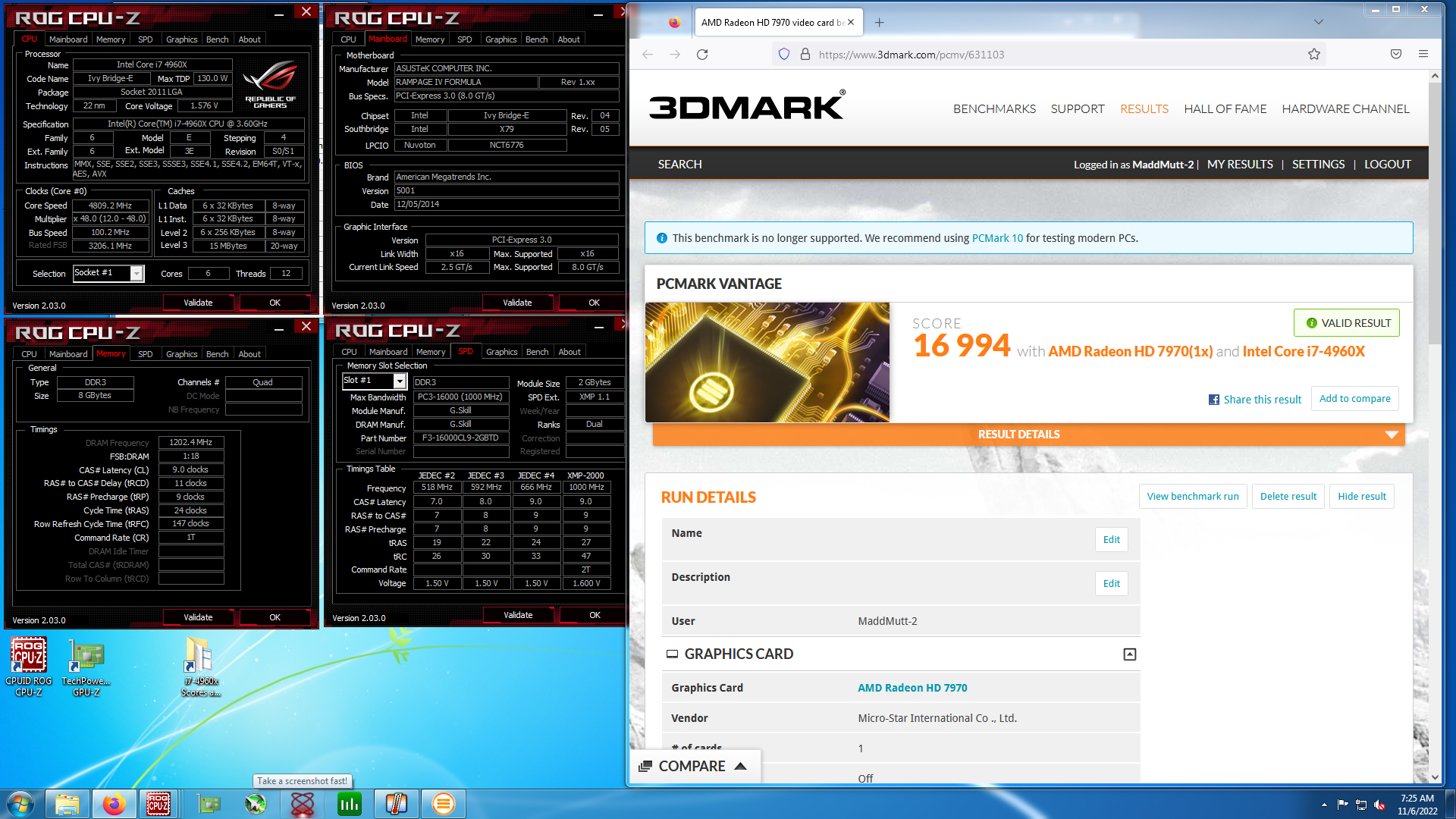The width and height of the screenshot is (1456, 819).
Task: Click the thermometer taskbar icon
Action: tap(397, 804)
